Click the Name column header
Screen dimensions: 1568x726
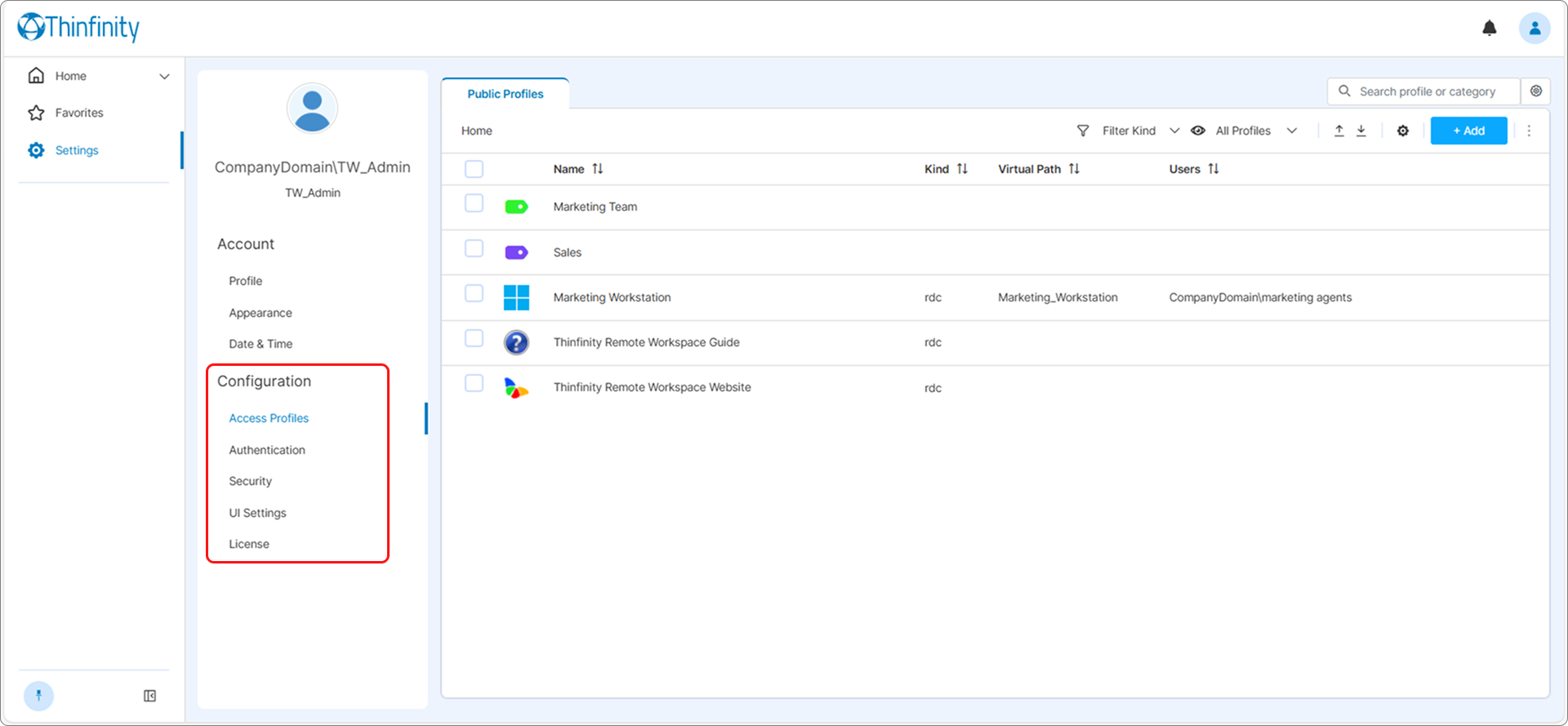569,169
